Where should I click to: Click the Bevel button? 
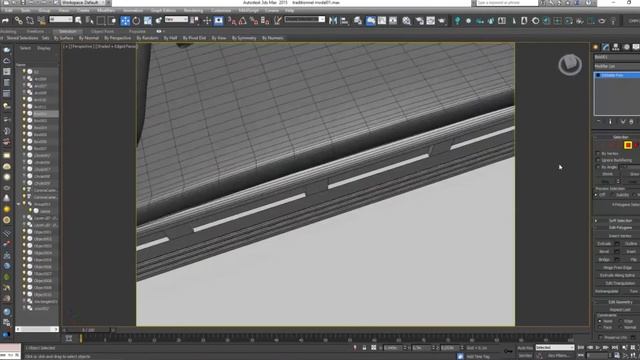coord(604,251)
